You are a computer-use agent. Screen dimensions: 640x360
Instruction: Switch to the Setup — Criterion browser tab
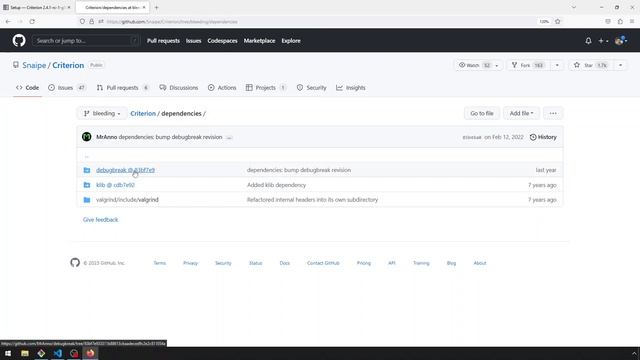(x=37, y=7)
